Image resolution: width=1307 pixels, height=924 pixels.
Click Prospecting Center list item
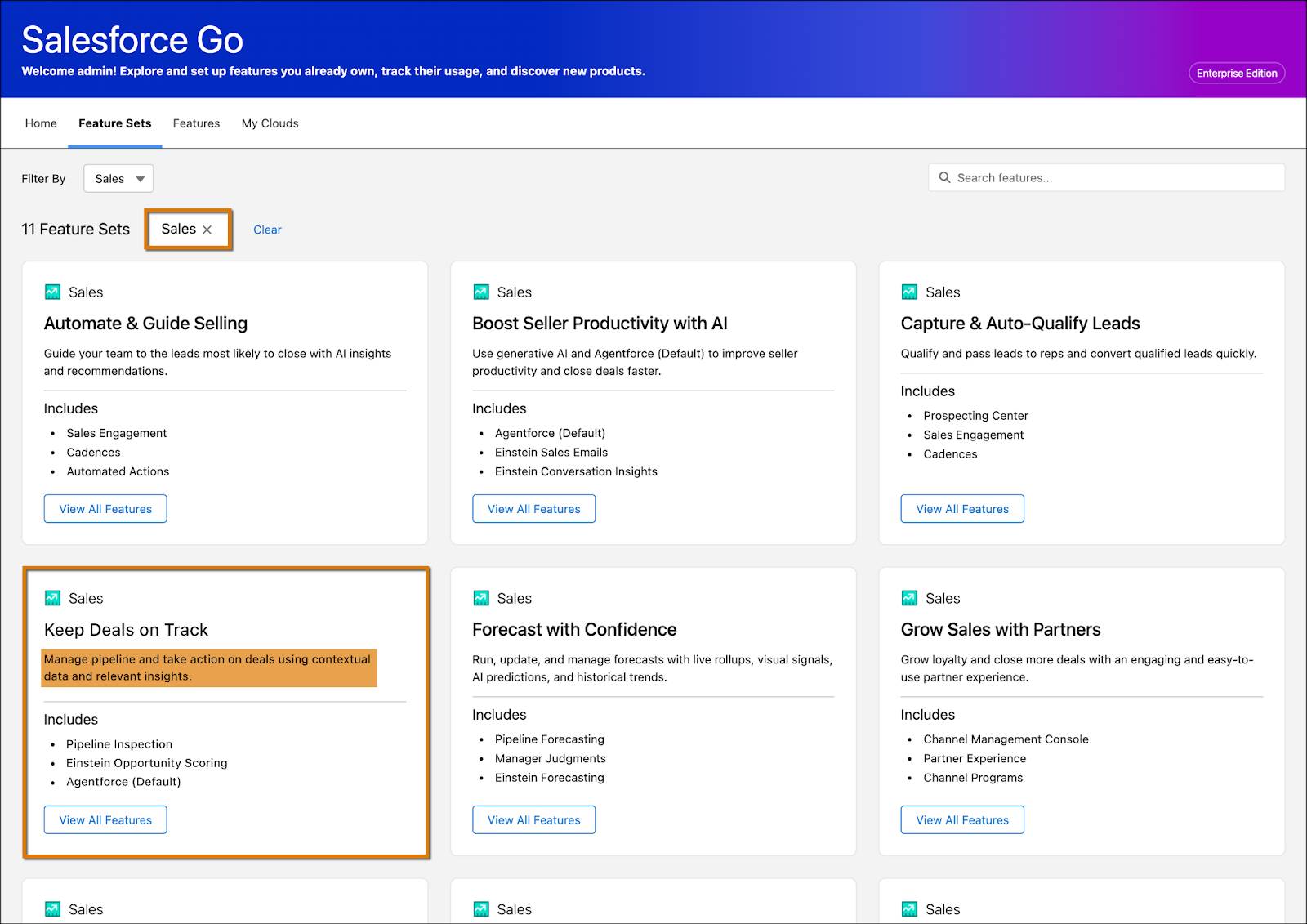click(x=975, y=416)
